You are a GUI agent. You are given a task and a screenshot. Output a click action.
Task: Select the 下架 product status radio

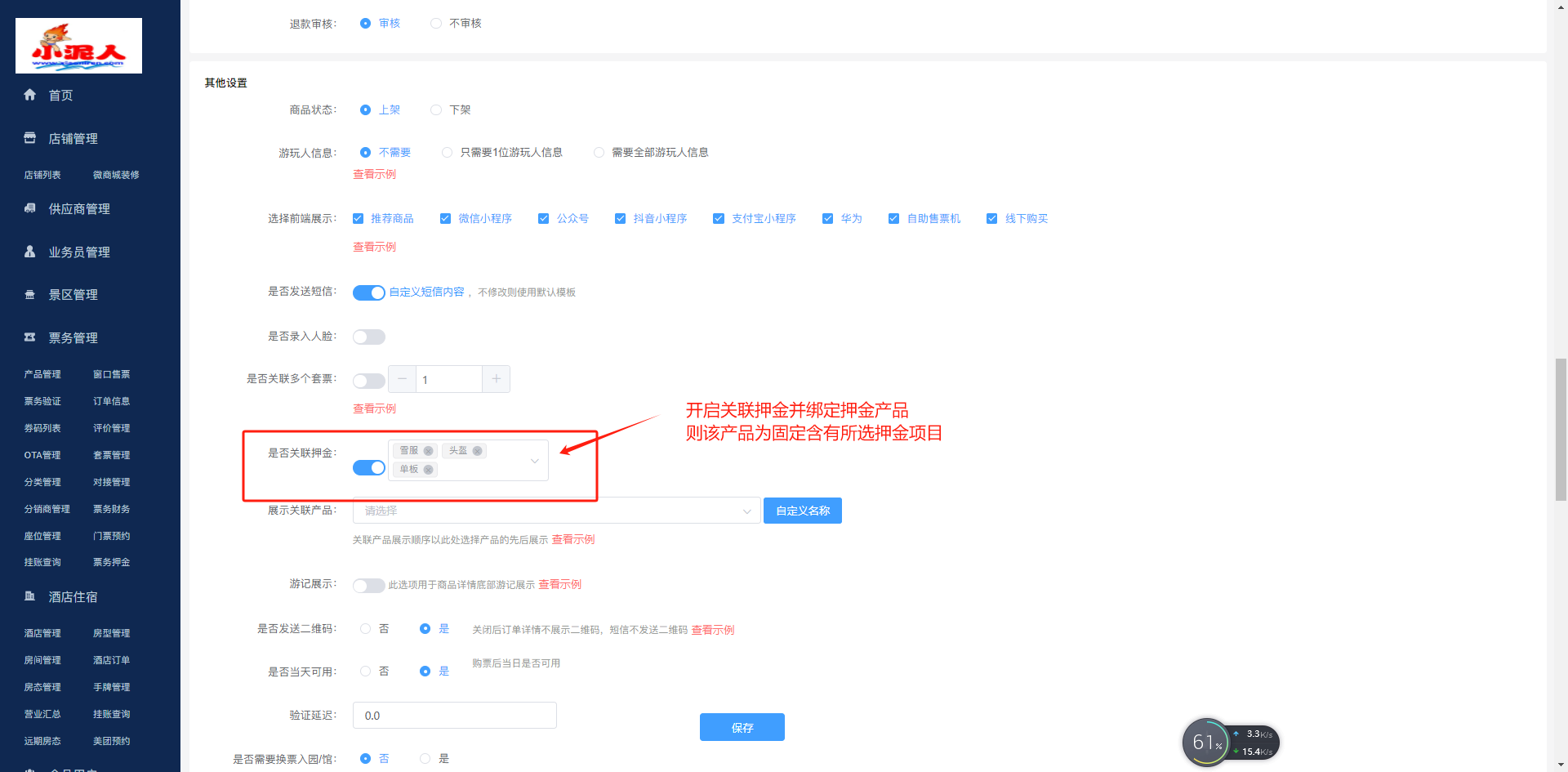coord(436,109)
